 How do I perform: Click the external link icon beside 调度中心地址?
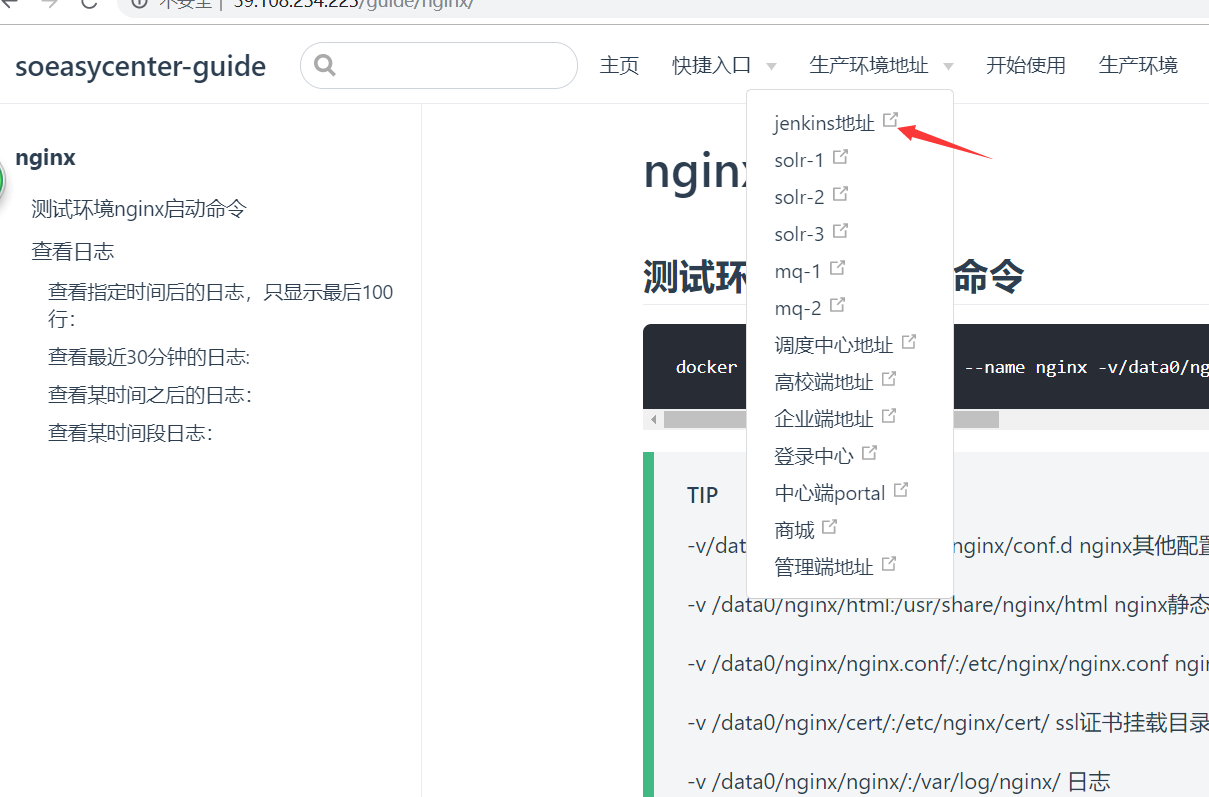click(909, 342)
